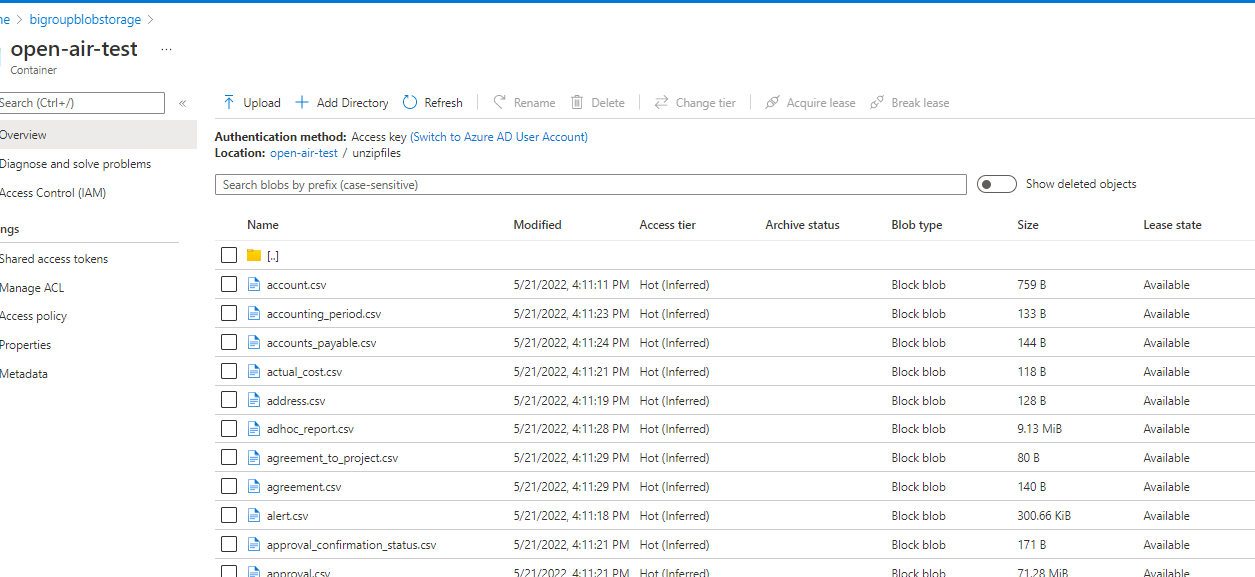
Task: Click Switch to Azure AD User Account link
Action: [x=499, y=137]
